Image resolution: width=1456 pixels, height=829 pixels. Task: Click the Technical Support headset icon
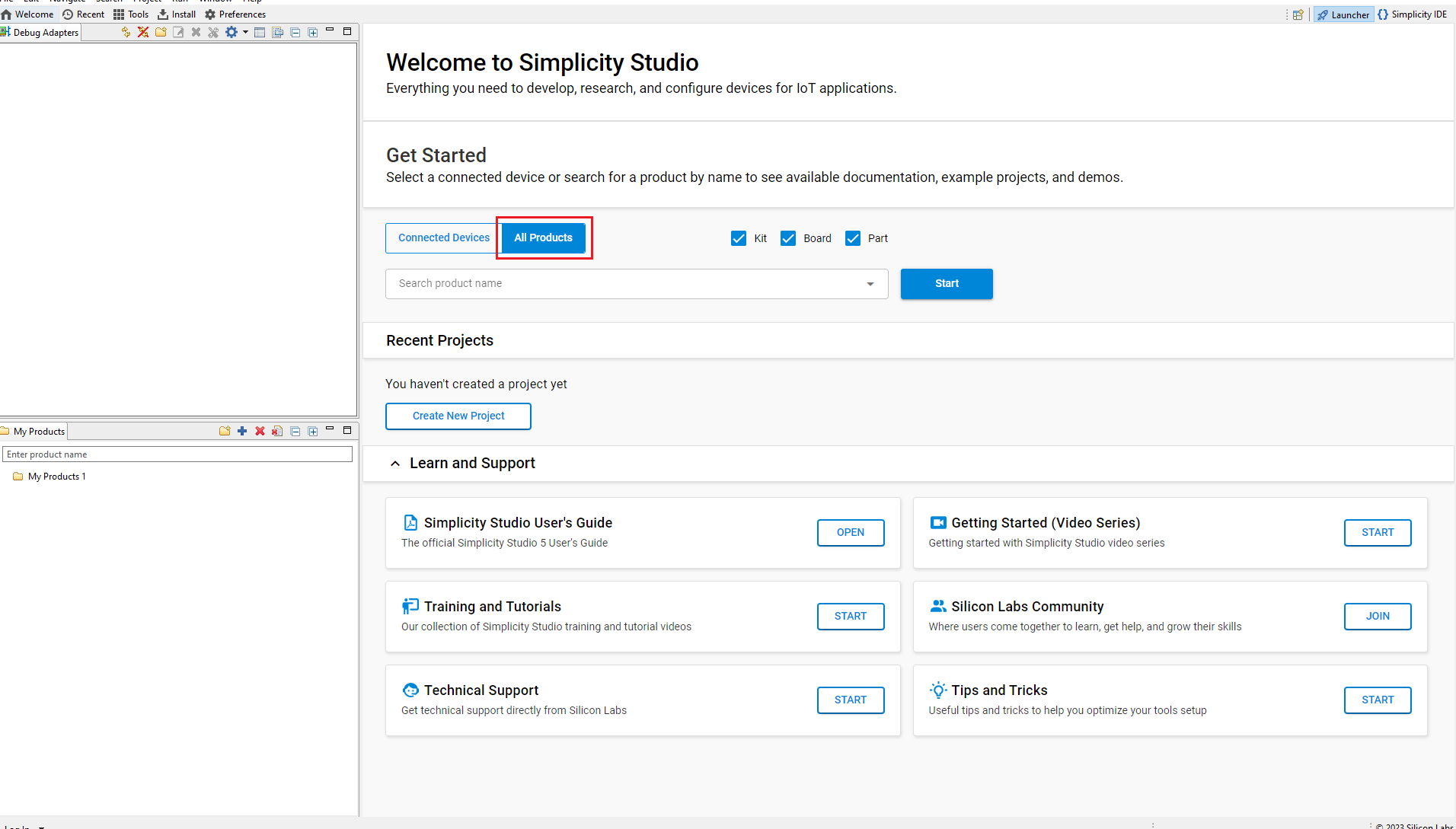coord(410,690)
